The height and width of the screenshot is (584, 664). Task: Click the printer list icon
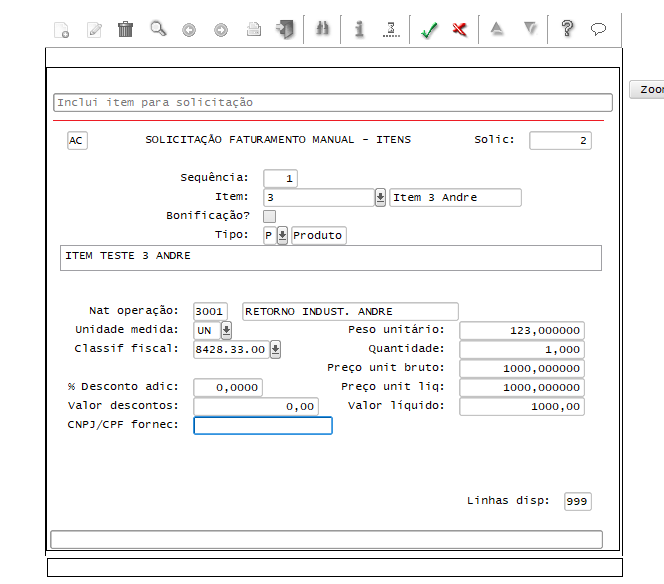tap(254, 29)
